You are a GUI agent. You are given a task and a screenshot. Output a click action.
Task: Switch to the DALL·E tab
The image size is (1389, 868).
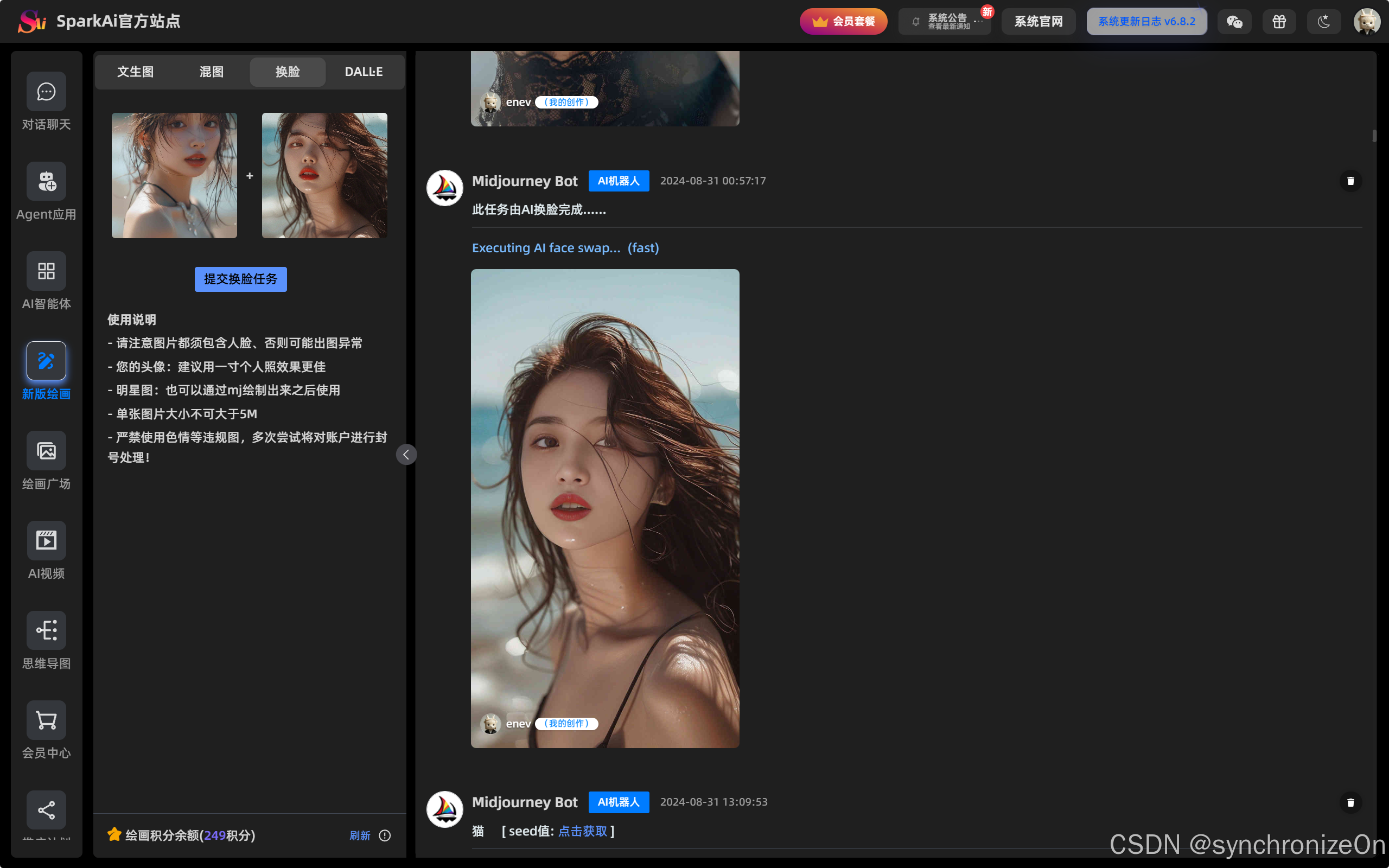[364, 72]
